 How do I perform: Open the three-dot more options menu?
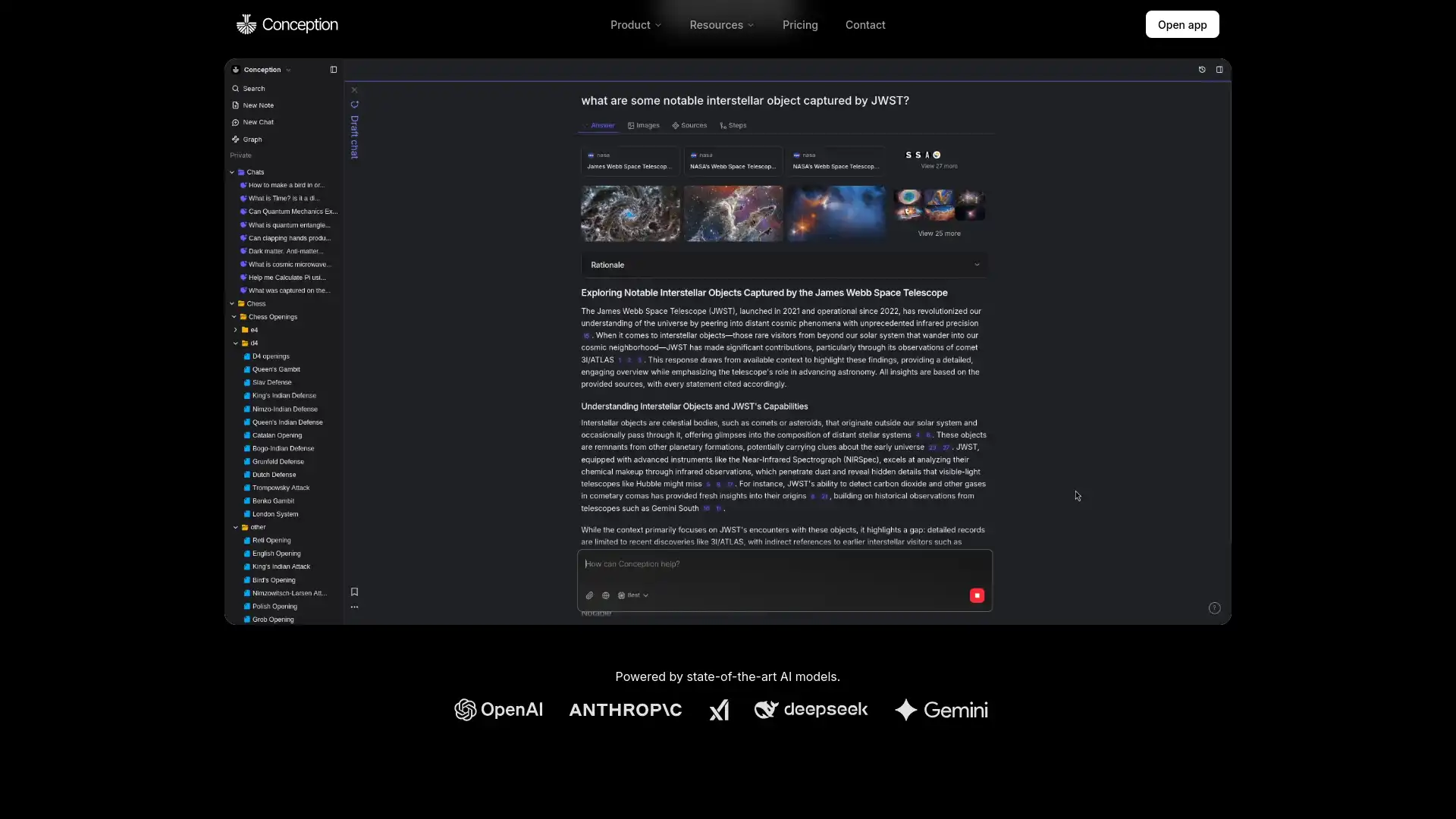(354, 607)
